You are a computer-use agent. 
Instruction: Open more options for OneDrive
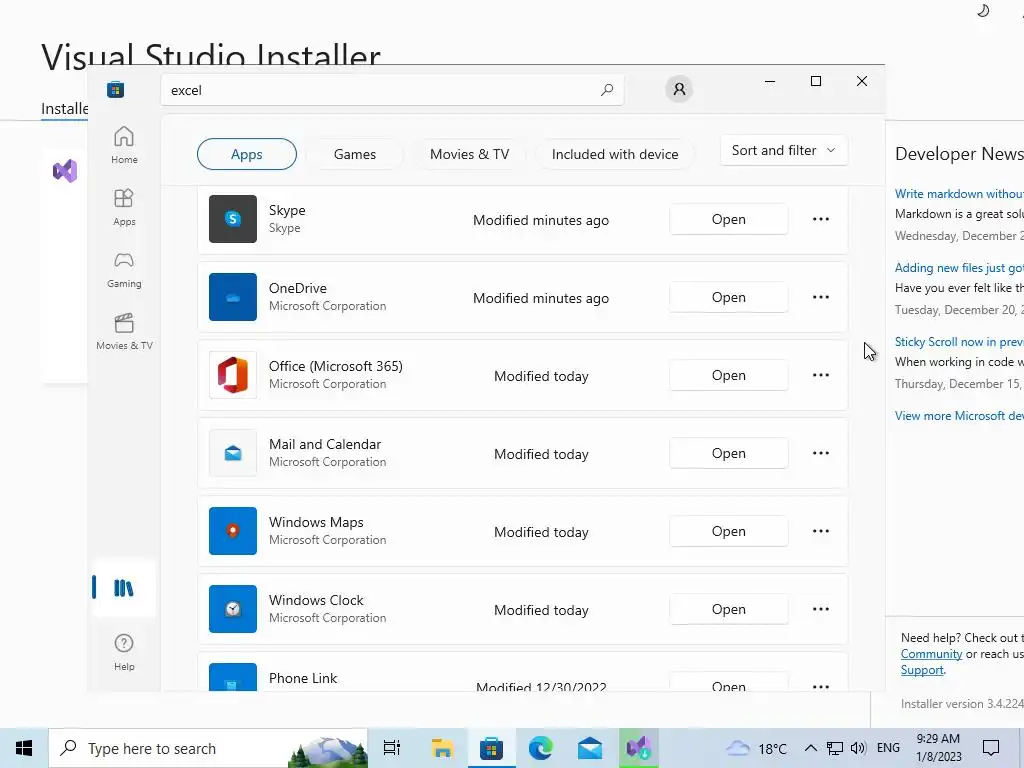821,297
